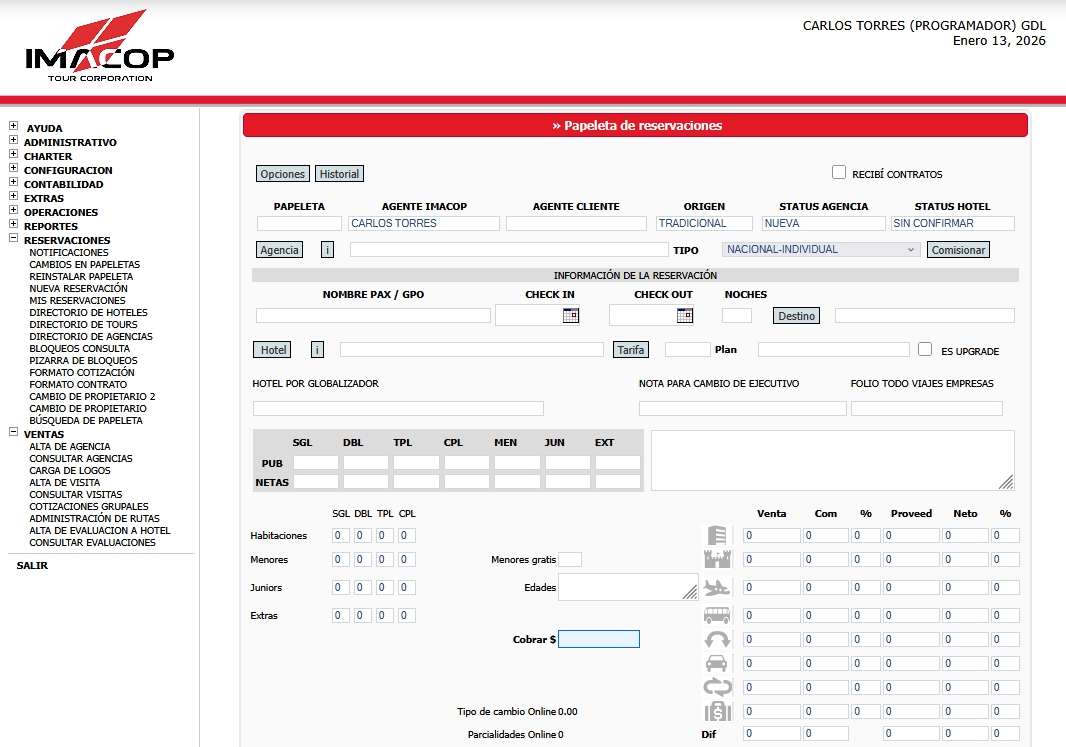Image resolution: width=1066 pixels, height=747 pixels.
Task: Select the airplane flight icon
Action: pyautogui.click(x=718, y=587)
